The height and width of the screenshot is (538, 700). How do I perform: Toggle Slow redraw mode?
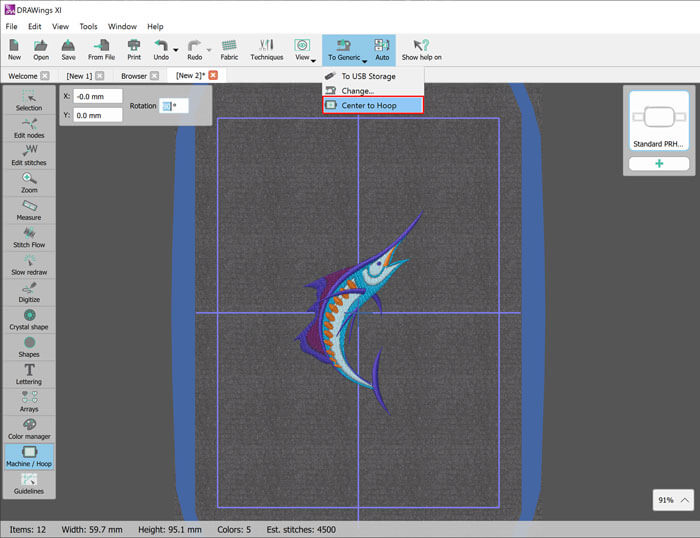click(29, 264)
